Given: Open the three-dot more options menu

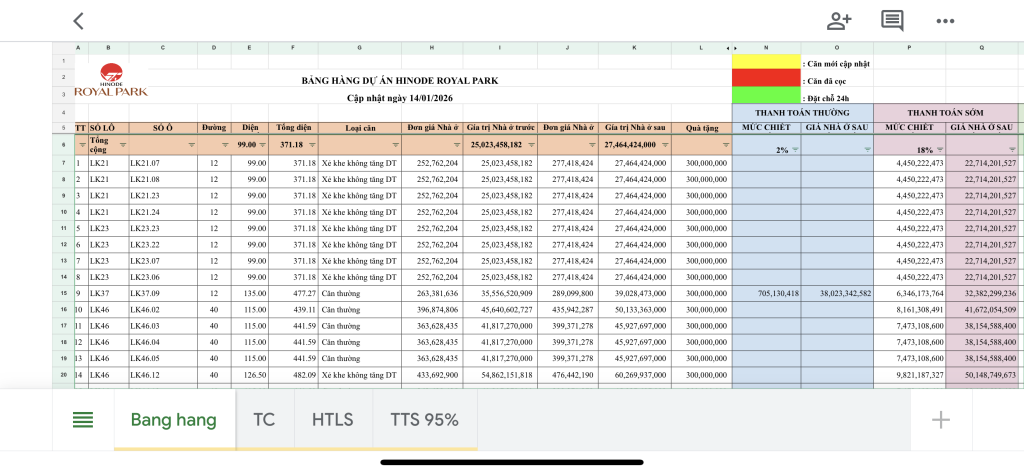Looking at the screenshot, I should point(945,21).
